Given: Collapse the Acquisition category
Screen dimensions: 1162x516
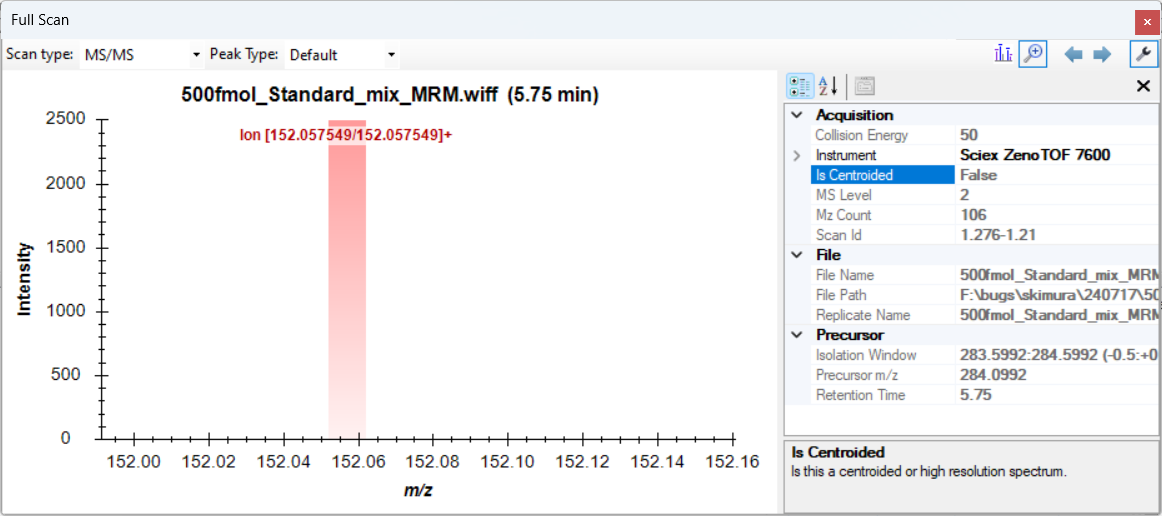Looking at the screenshot, I should (797, 115).
